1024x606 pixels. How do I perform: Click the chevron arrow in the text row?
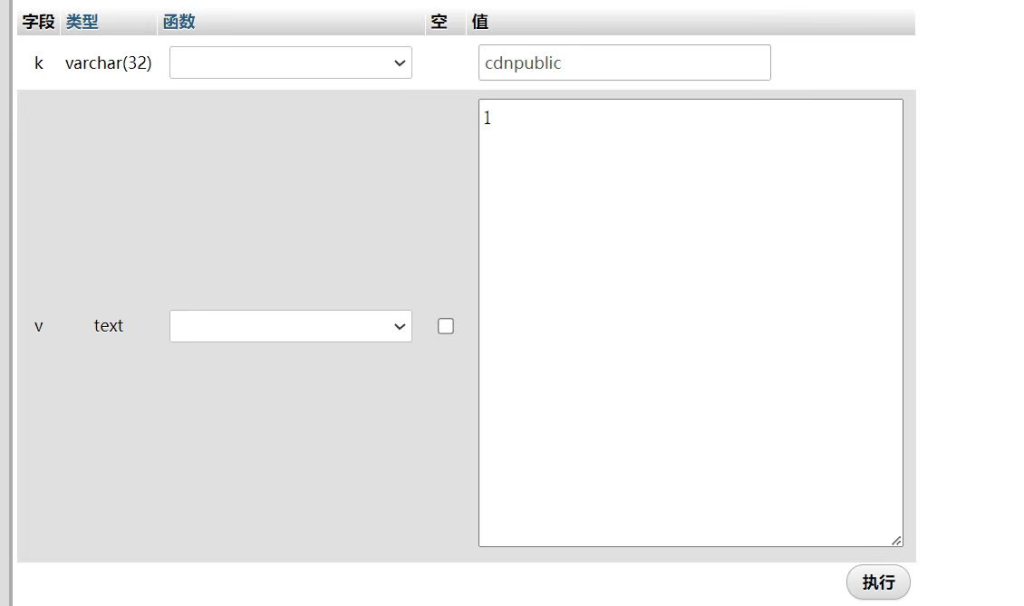click(400, 326)
